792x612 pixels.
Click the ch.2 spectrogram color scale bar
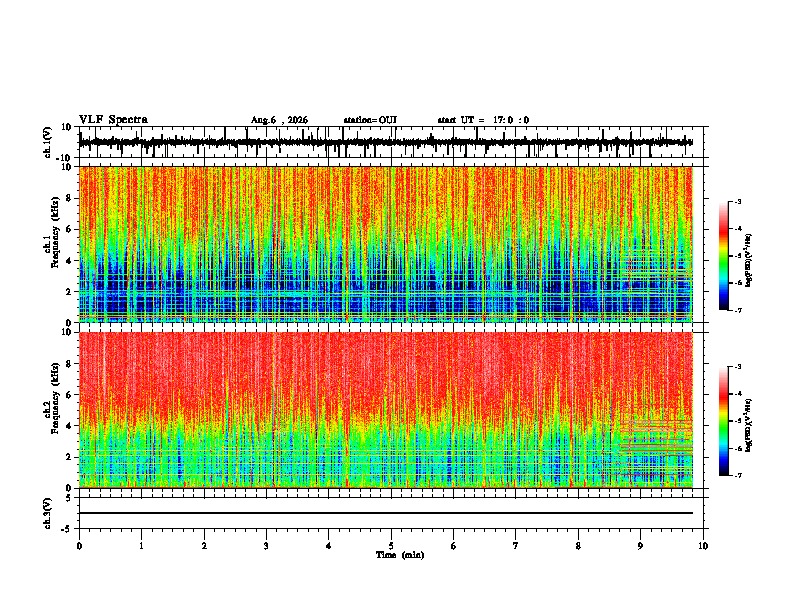click(724, 421)
